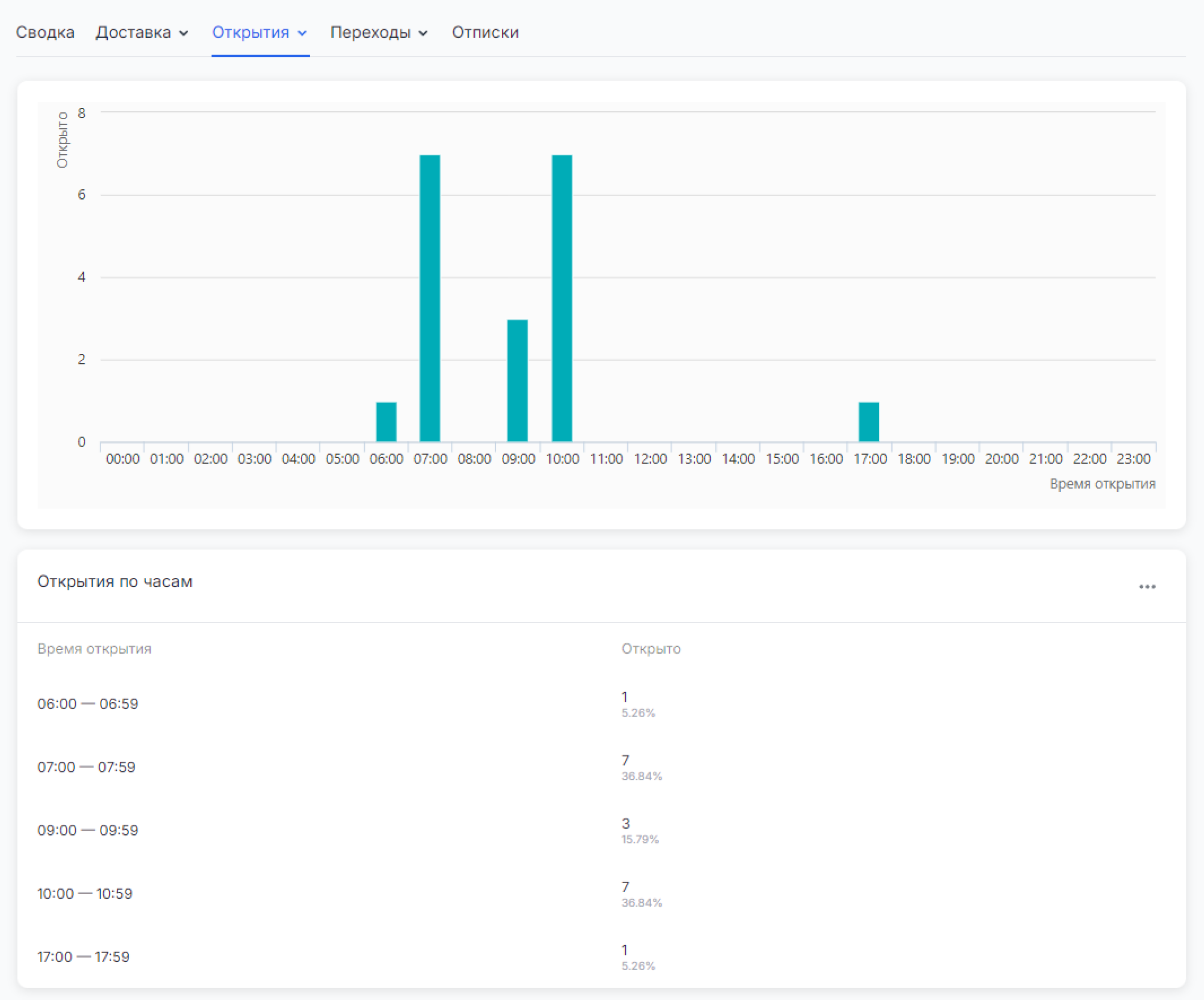Select the row 06:00 — 06:59
Screen dimensions: 1204x1000
(602, 704)
